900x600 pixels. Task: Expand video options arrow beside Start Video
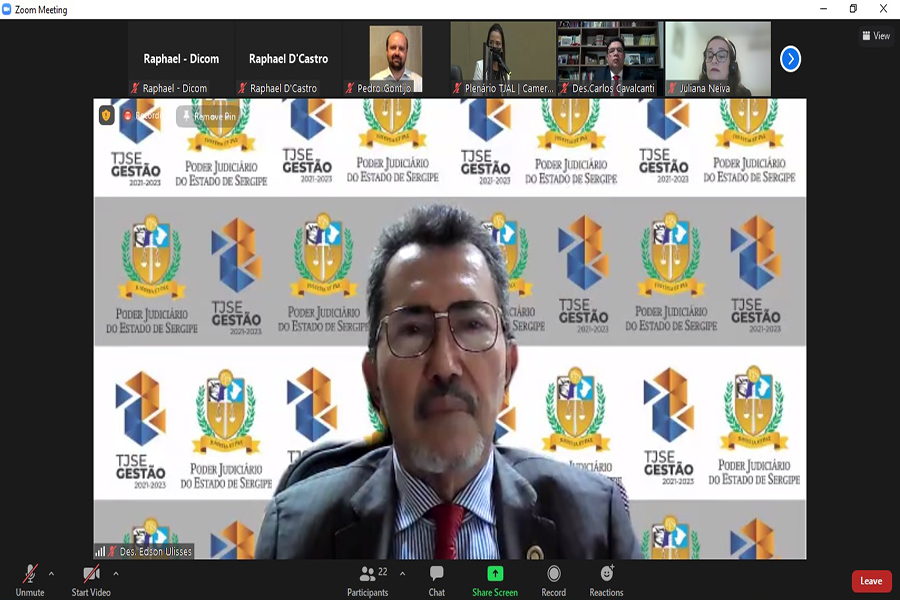[116, 574]
